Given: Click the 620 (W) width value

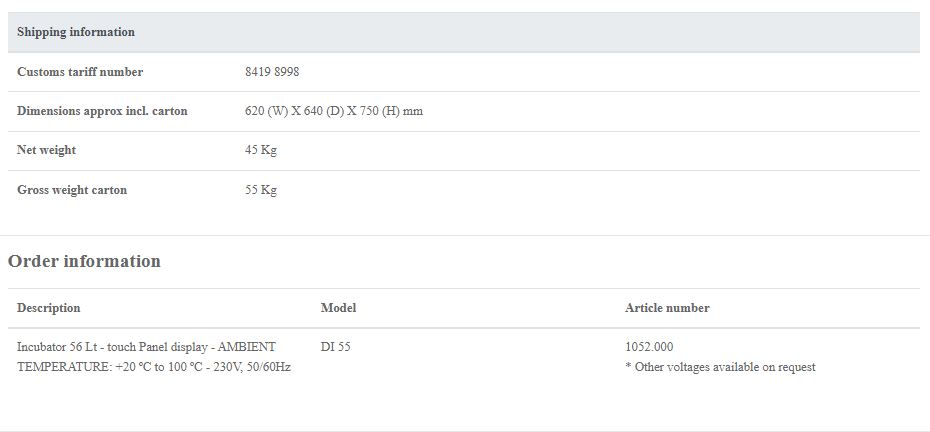Looking at the screenshot, I should click(266, 111).
